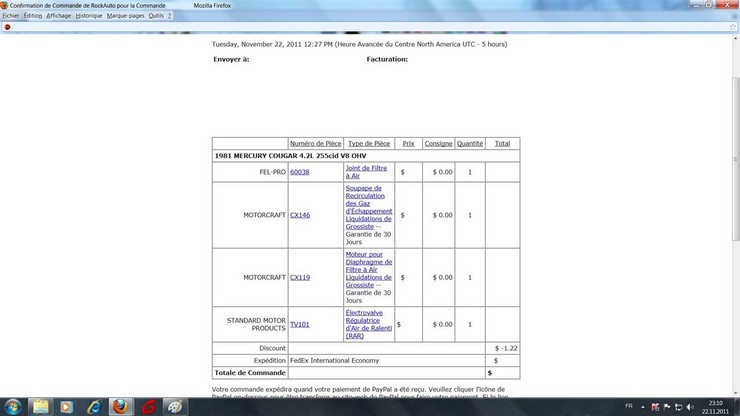The width and height of the screenshot is (740, 416).
Task: Open Windows Media Player from taskbar
Action: coord(67,407)
